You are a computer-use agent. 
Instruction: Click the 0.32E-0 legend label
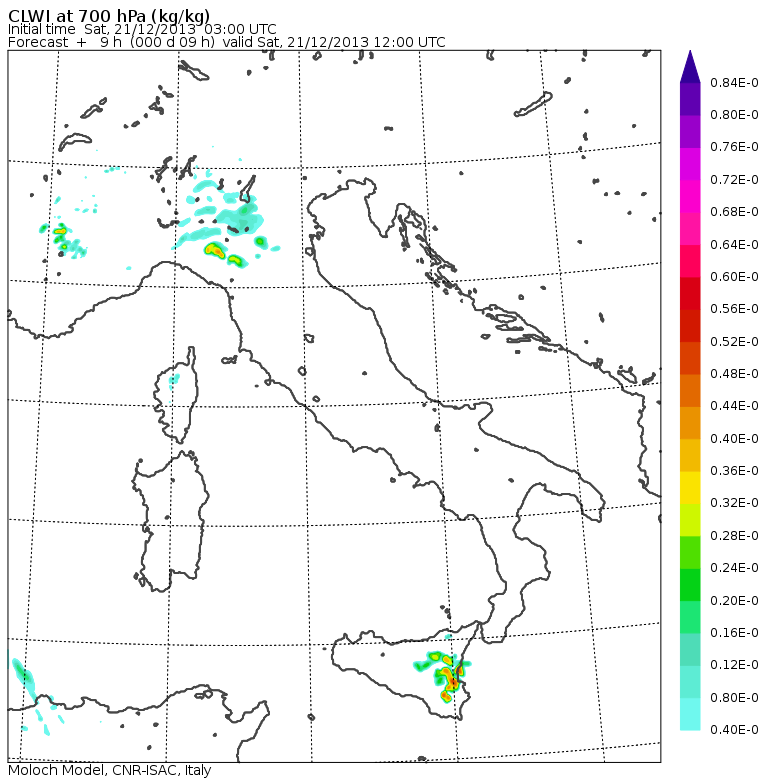pyautogui.click(x=734, y=503)
